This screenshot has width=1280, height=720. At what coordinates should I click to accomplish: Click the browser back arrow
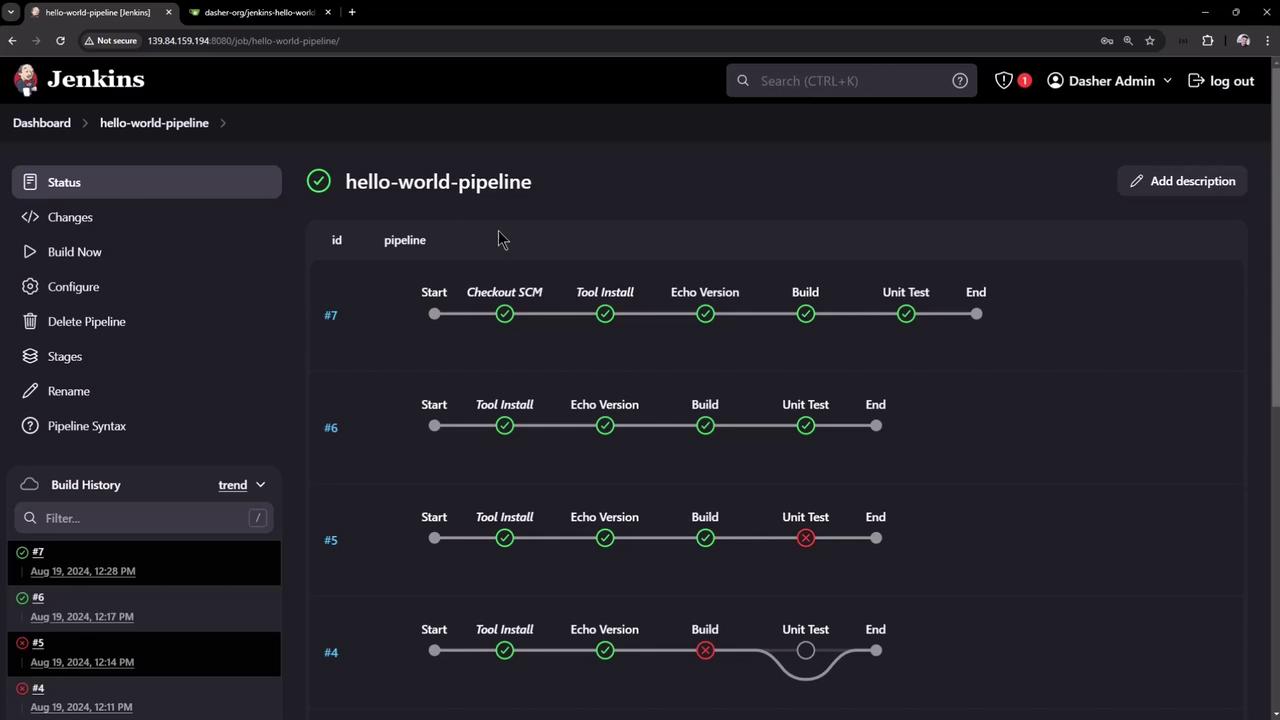click(x=12, y=41)
